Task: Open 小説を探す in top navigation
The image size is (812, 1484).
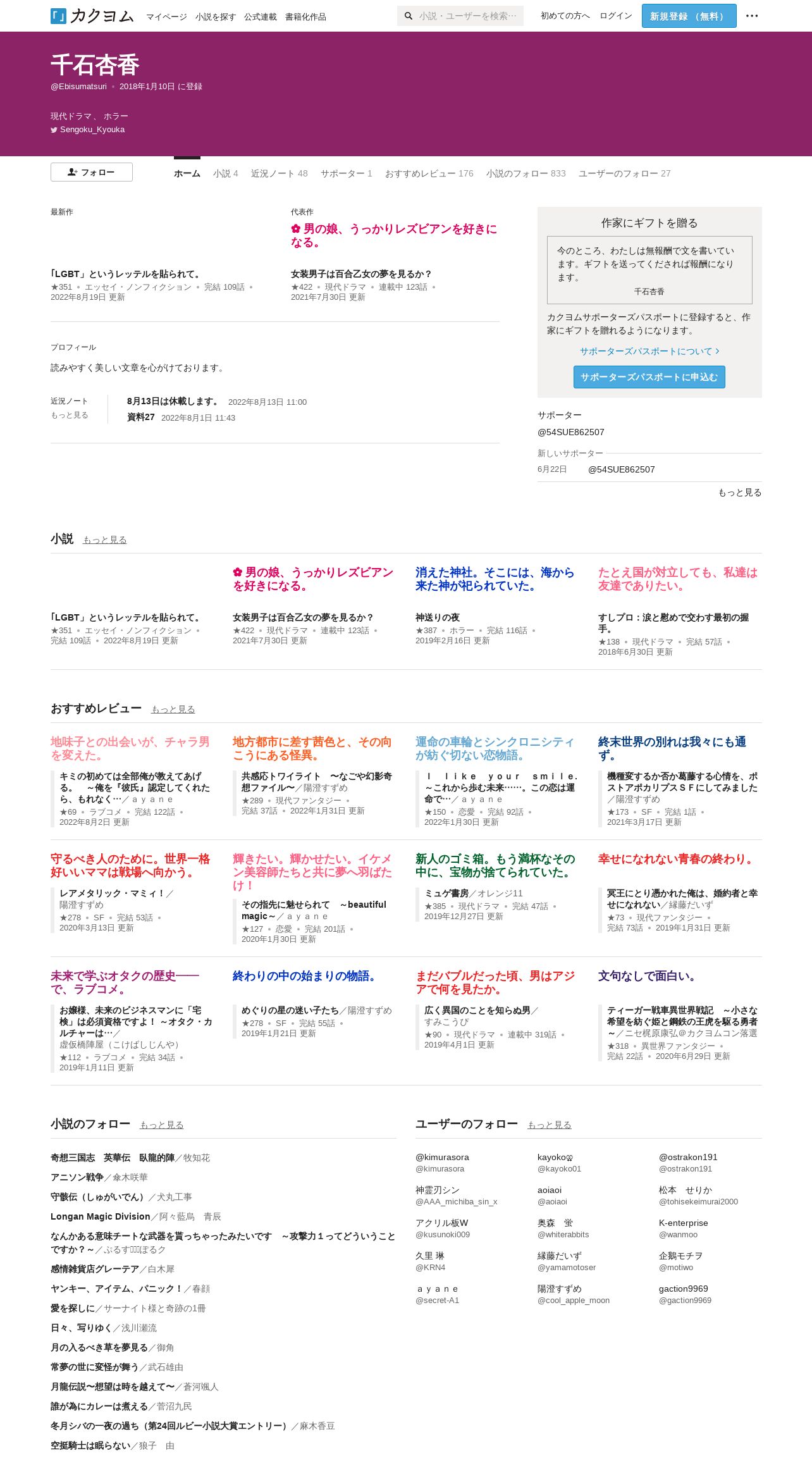Action: (216, 17)
